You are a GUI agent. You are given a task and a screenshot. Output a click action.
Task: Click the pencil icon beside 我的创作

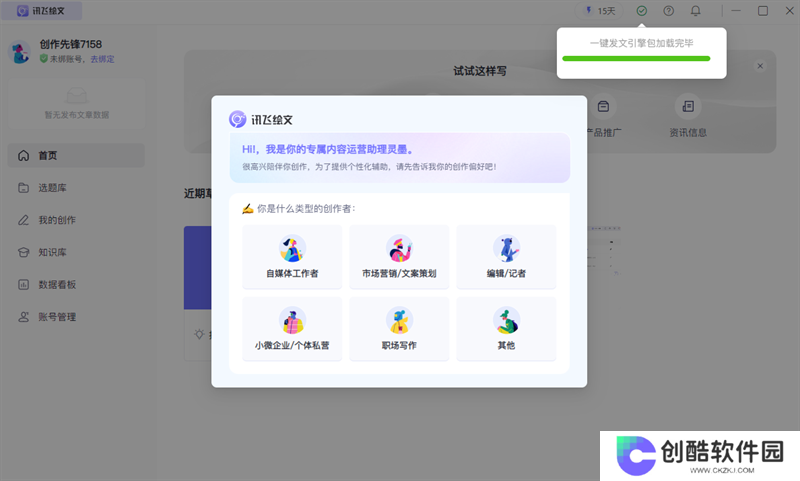(23, 220)
